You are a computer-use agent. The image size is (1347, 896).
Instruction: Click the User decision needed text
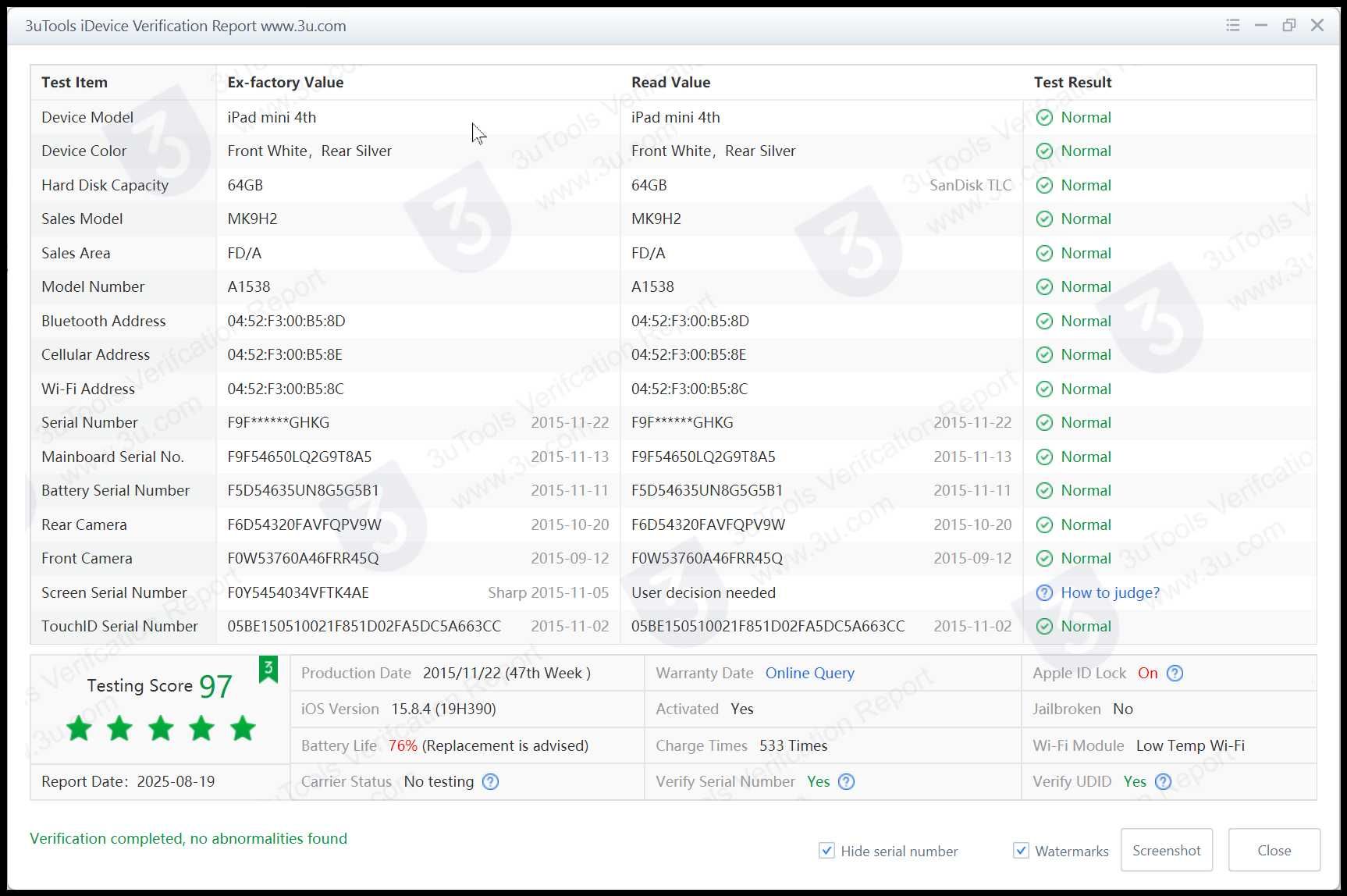(x=703, y=592)
